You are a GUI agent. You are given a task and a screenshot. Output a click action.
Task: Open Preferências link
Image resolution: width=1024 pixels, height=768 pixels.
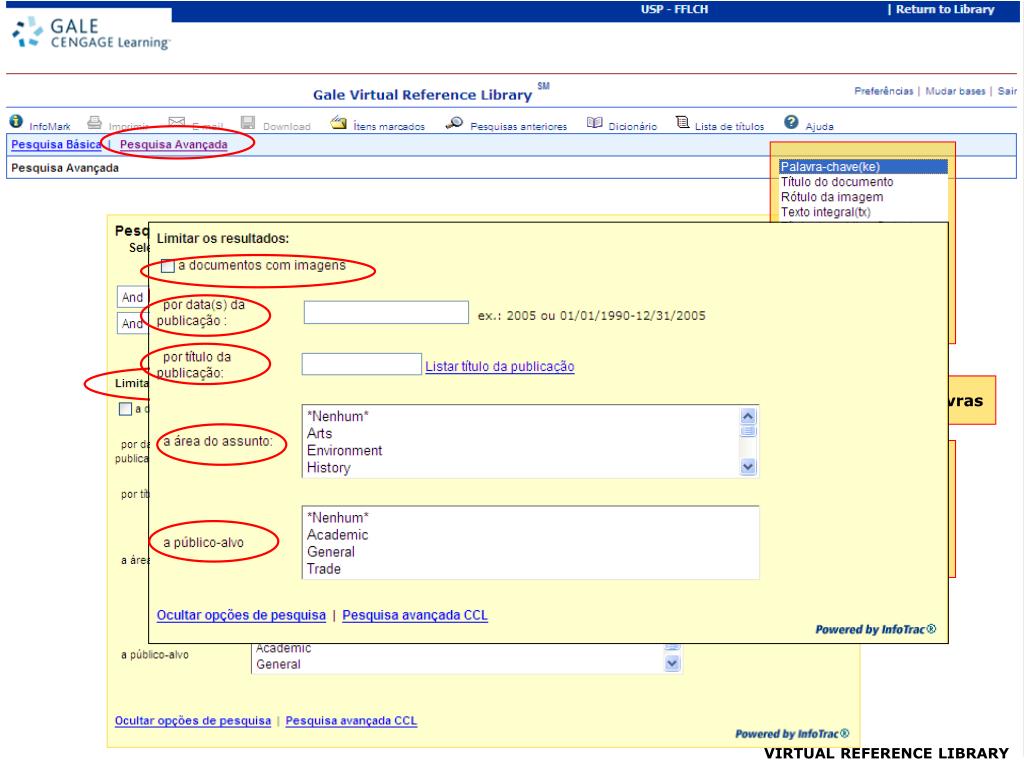click(884, 91)
